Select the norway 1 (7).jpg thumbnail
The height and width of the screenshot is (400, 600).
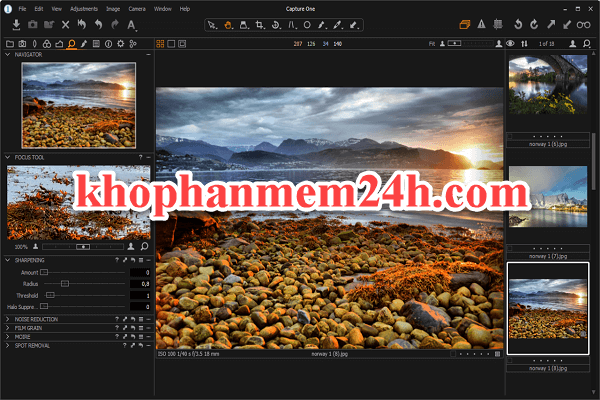click(549, 205)
